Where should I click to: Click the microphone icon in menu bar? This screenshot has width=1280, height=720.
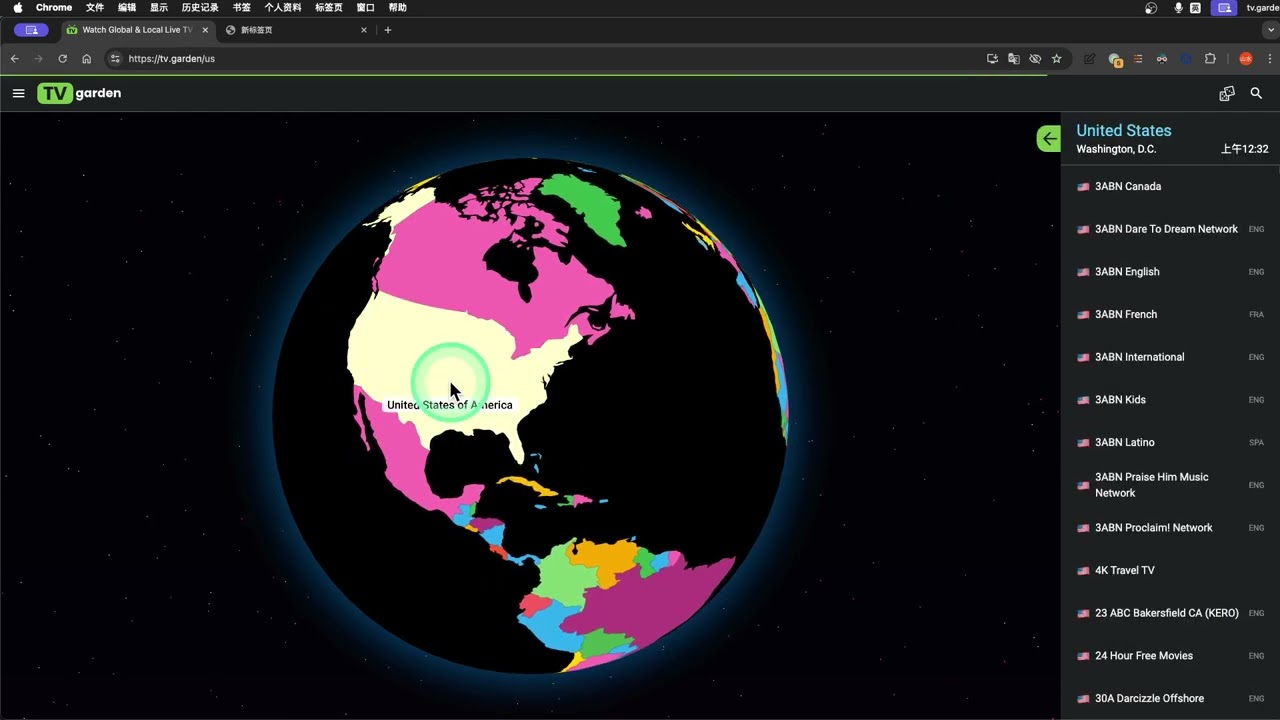coord(1179,8)
